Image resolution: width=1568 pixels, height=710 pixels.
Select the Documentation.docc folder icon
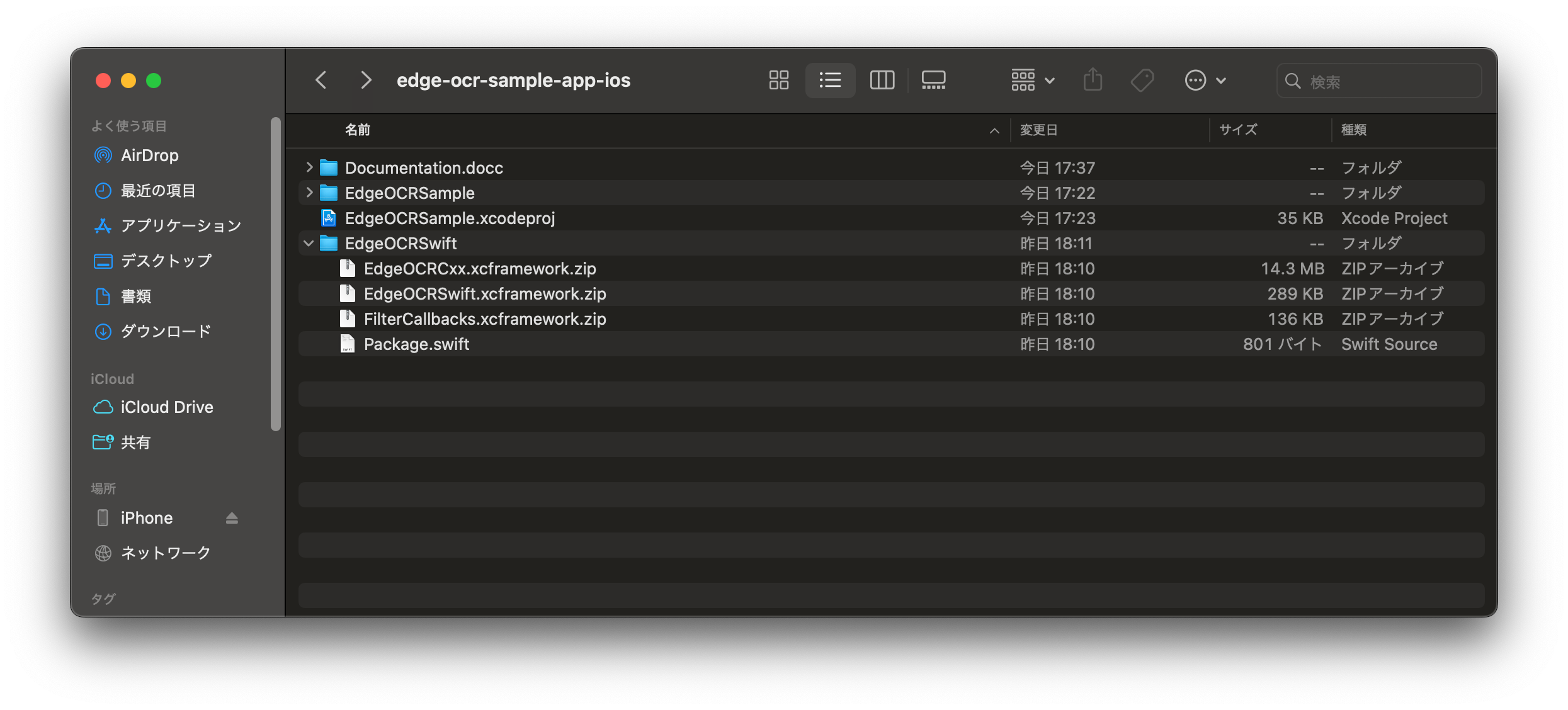point(329,167)
